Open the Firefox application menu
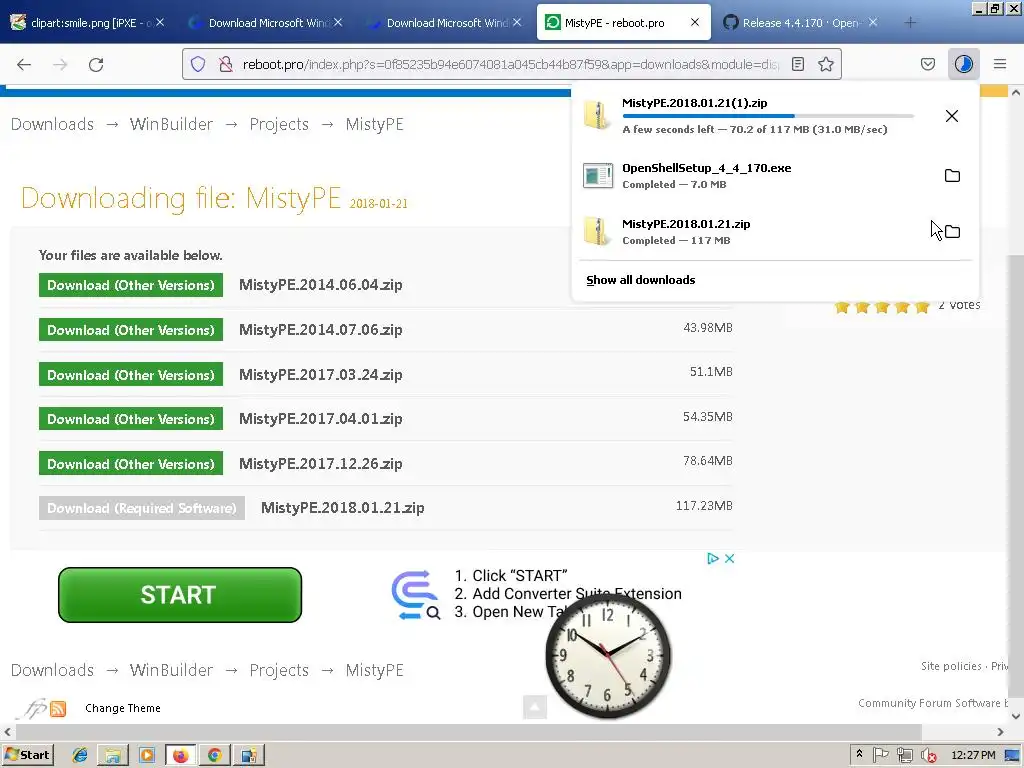Viewport: 1024px width, 768px height. point(1000,64)
